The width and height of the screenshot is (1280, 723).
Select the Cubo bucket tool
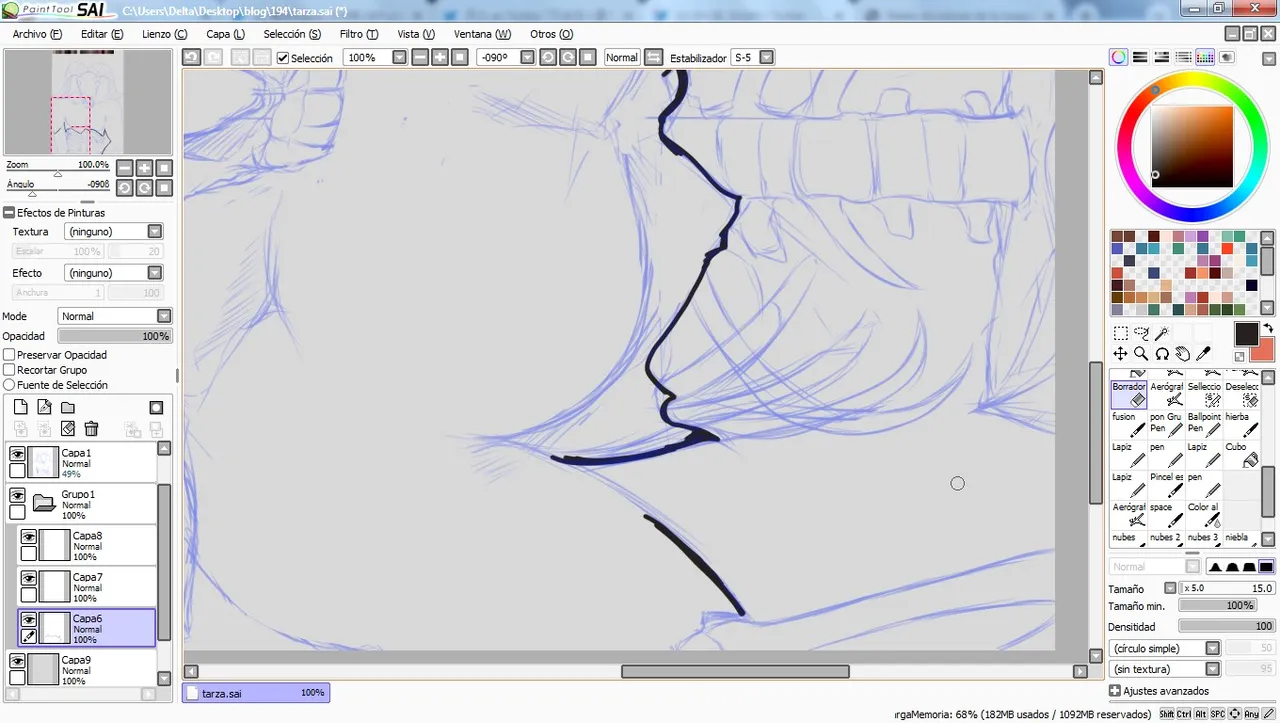tap(1242, 455)
